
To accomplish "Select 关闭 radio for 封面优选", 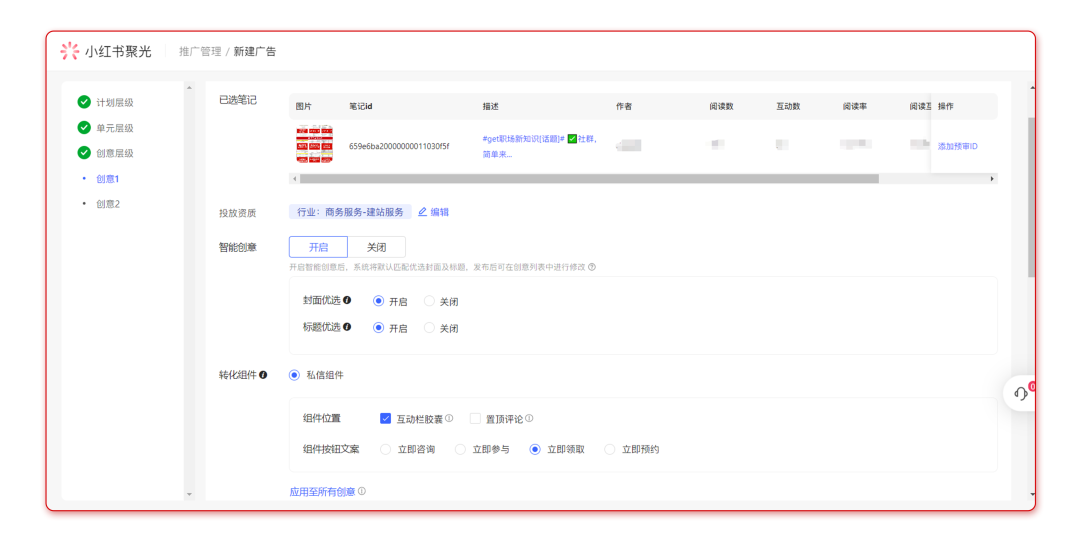I will [430, 301].
